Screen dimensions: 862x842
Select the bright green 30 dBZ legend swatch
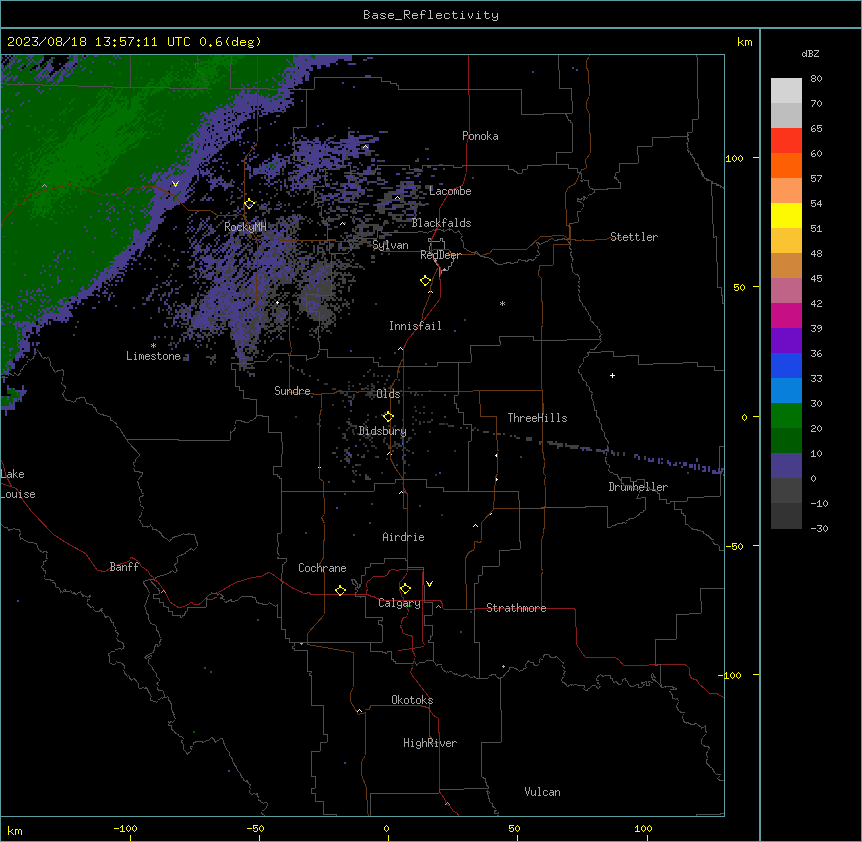[786, 416]
